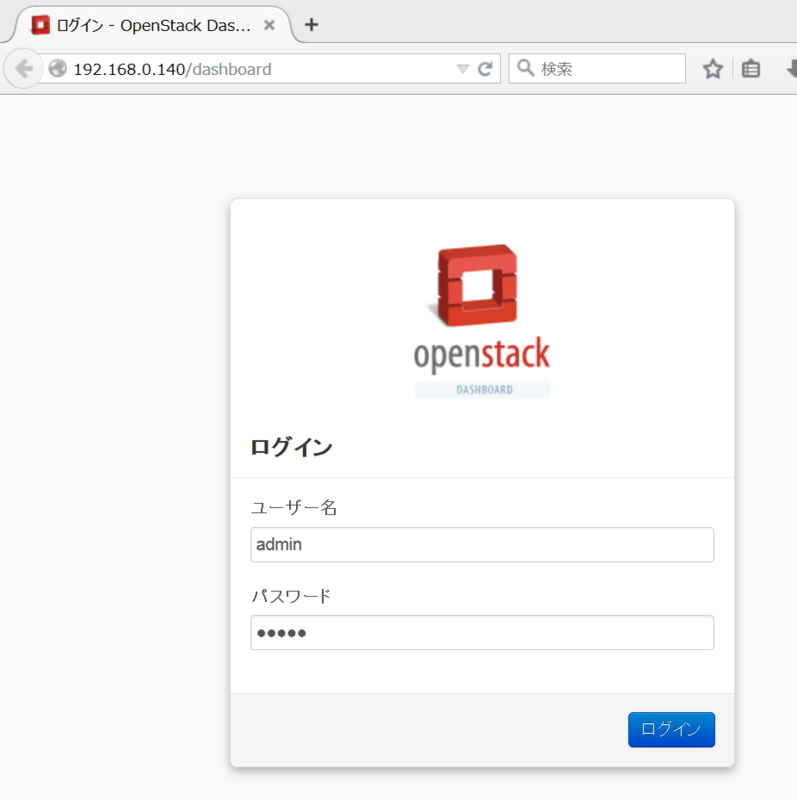The width and height of the screenshot is (797, 800).
Task: Focus the password field with dots
Action: (482, 633)
